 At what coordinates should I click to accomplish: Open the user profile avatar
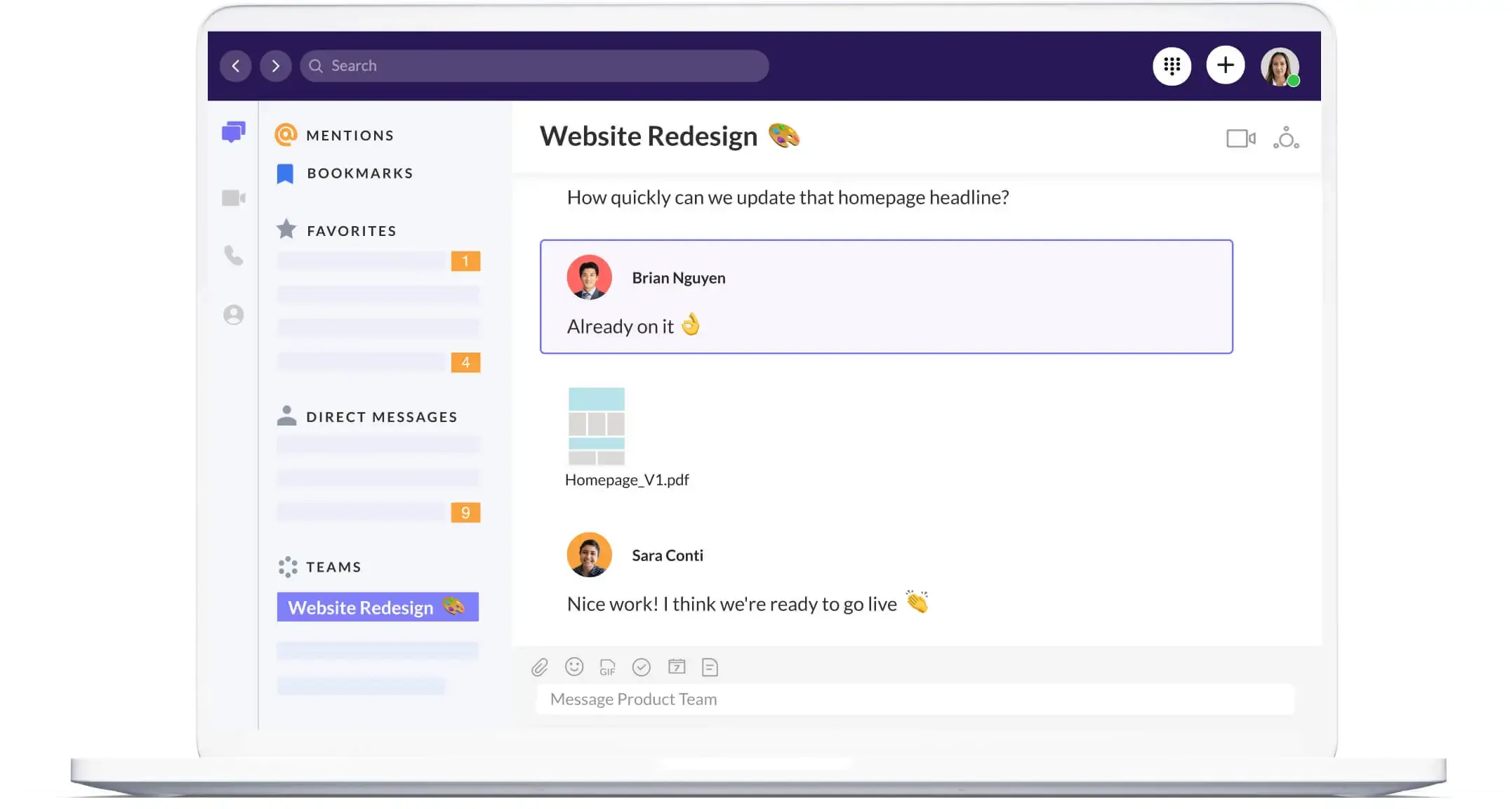tap(1279, 67)
